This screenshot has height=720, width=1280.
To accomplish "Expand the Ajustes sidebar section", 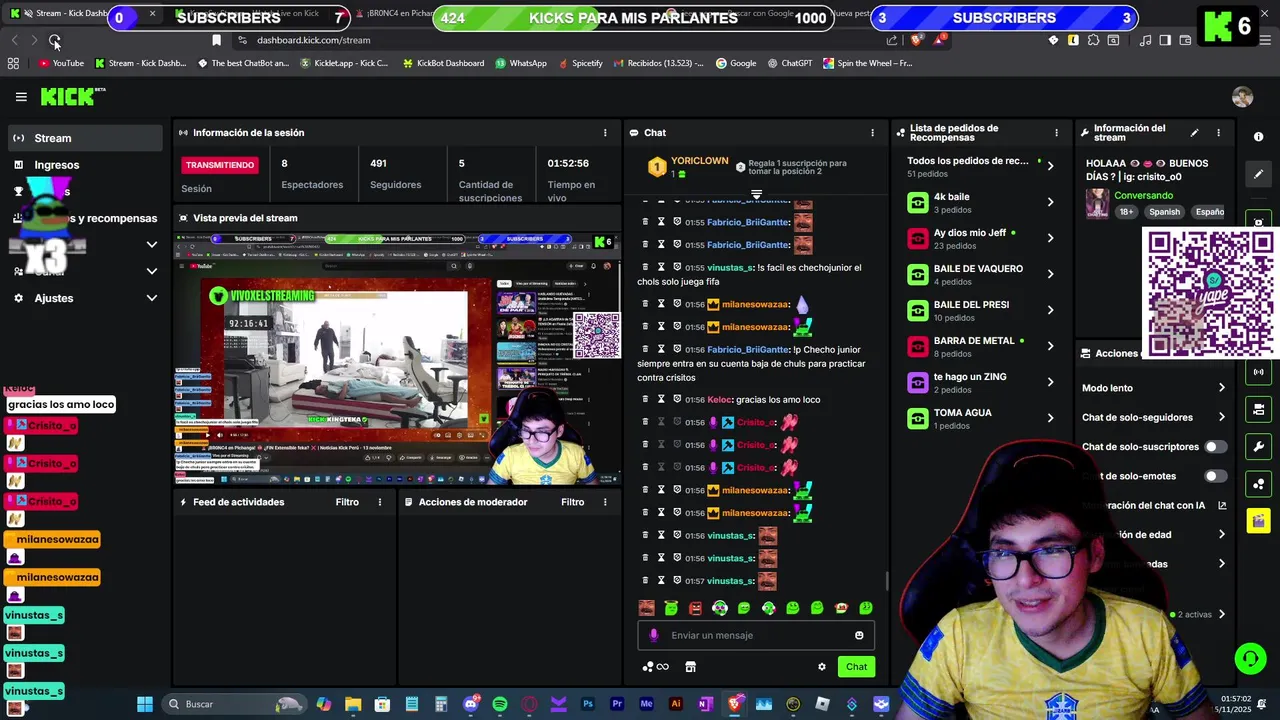I will 152,298.
